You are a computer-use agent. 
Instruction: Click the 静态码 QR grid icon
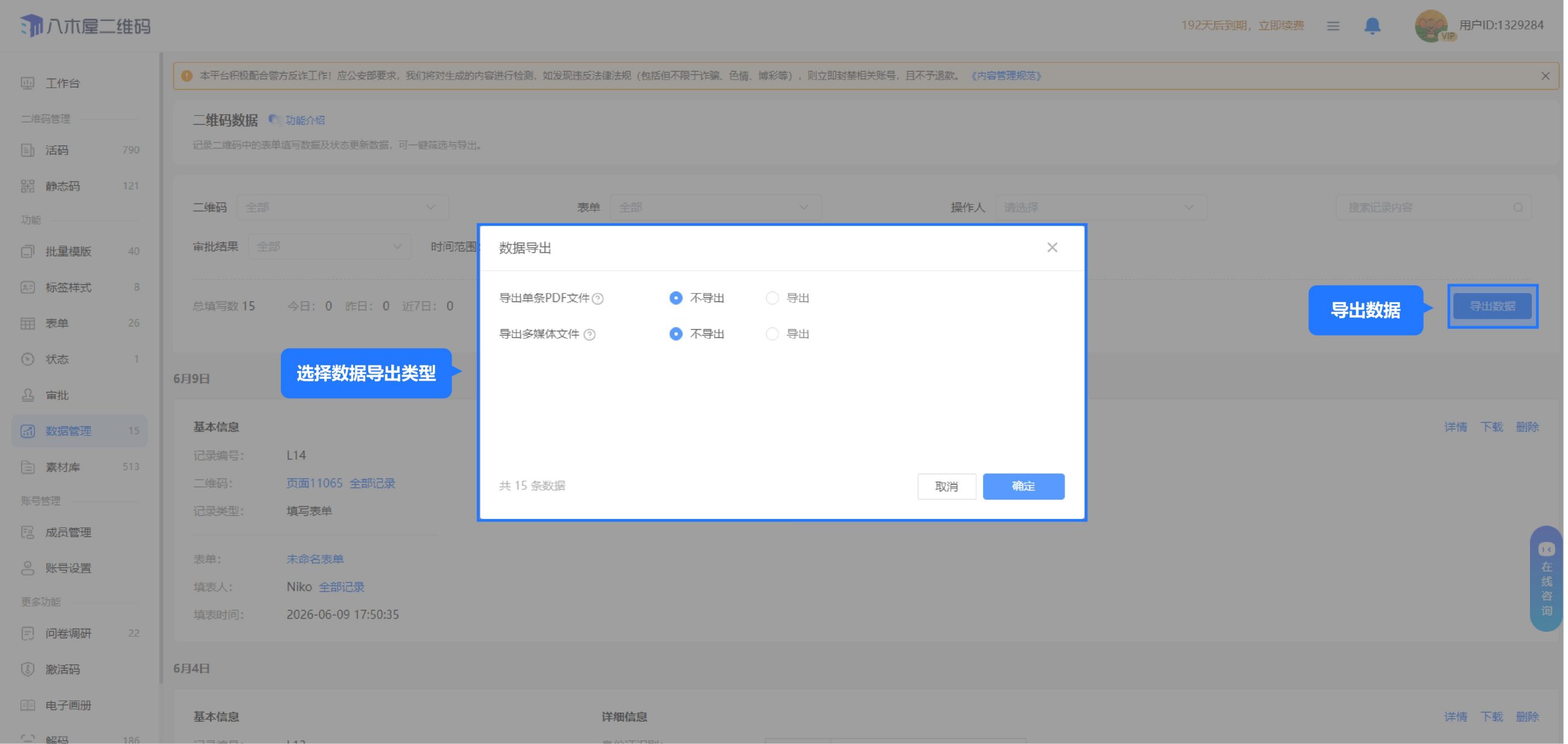click(x=27, y=186)
